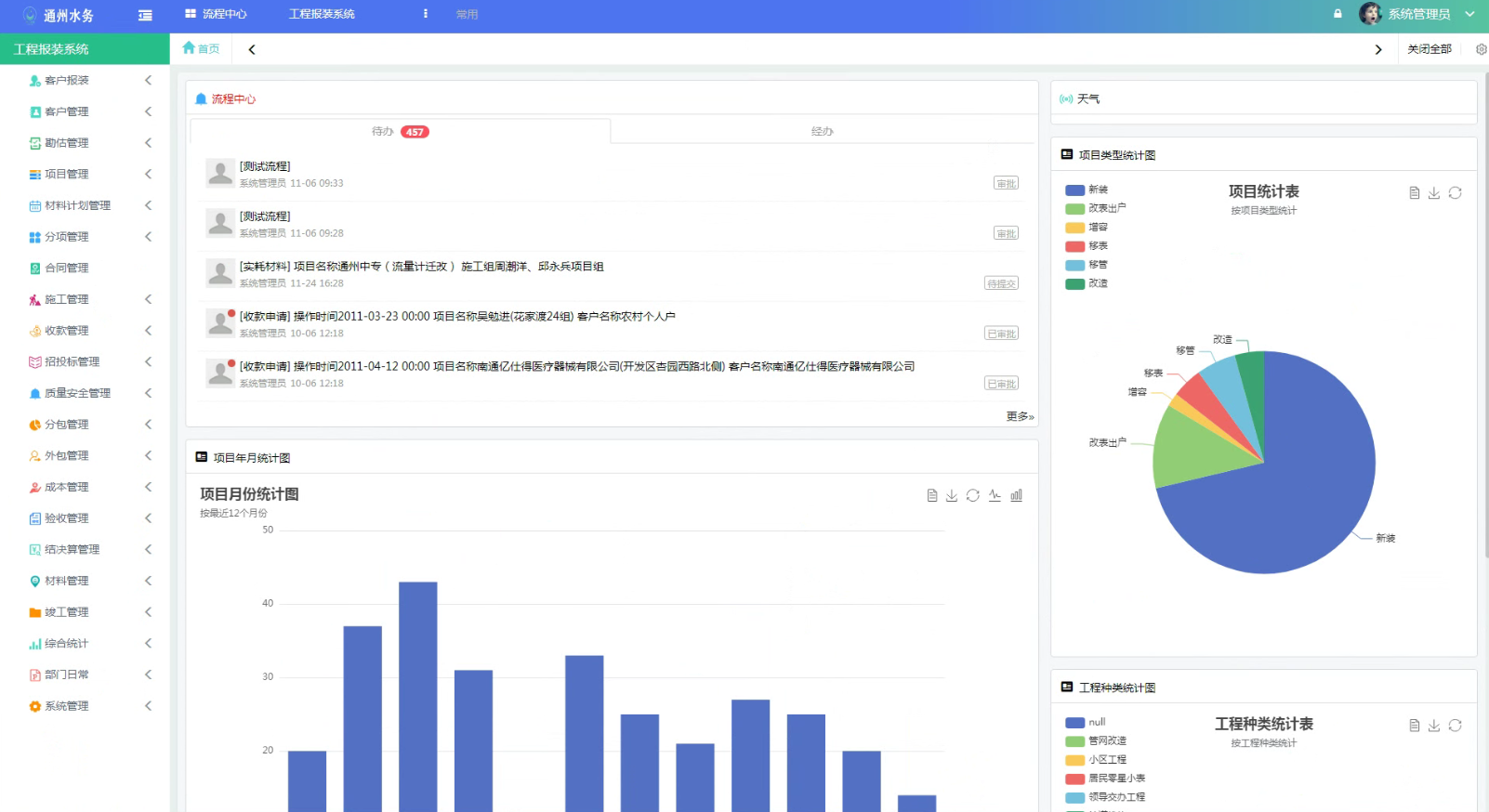
Task: Click the 待提交 button on 实耗材料 item
Action: 1001,283
